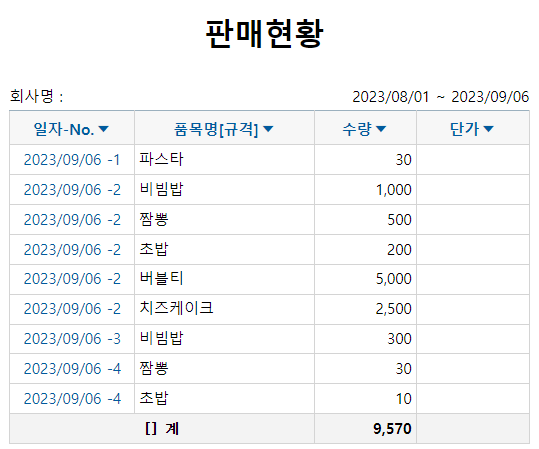Select 초밥 cell in the 10 quantity row
The width and height of the screenshot is (539, 449).
pyautogui.click(x=224, y=398)
